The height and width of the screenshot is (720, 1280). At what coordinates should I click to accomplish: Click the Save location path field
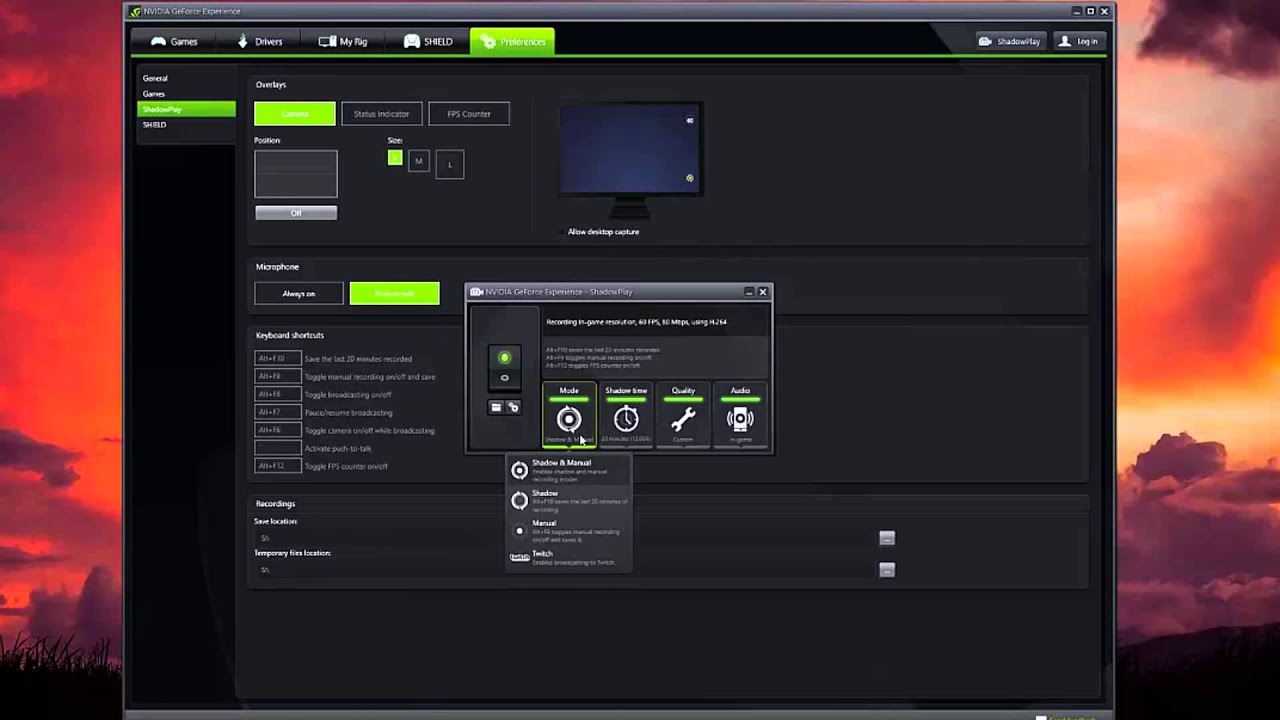click(x=565, y=539)
